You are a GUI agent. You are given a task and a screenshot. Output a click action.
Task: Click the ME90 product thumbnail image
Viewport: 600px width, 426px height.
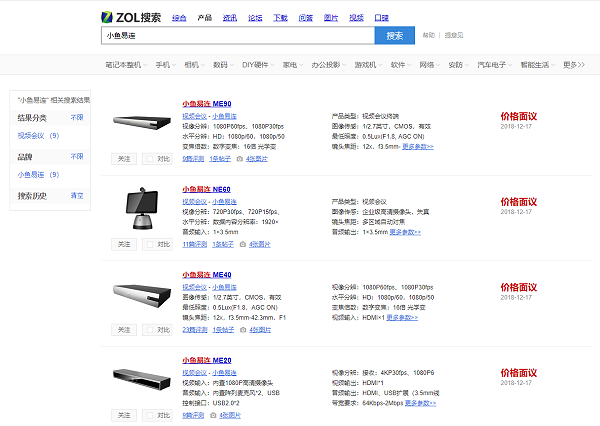click(x=142, y=122)
